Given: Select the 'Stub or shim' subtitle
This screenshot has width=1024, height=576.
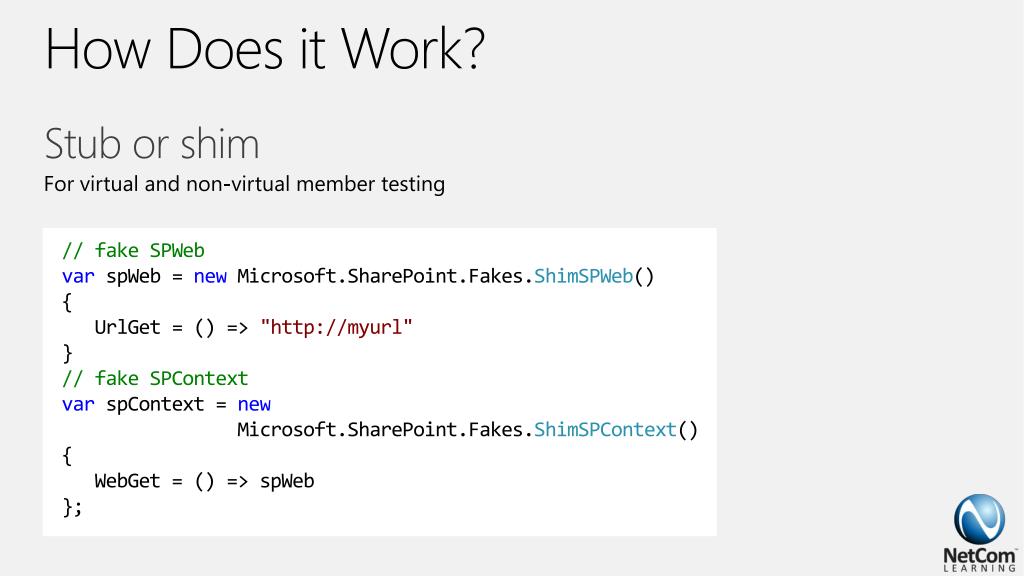Looking at the screenshot, I should [x=152, y=144].
